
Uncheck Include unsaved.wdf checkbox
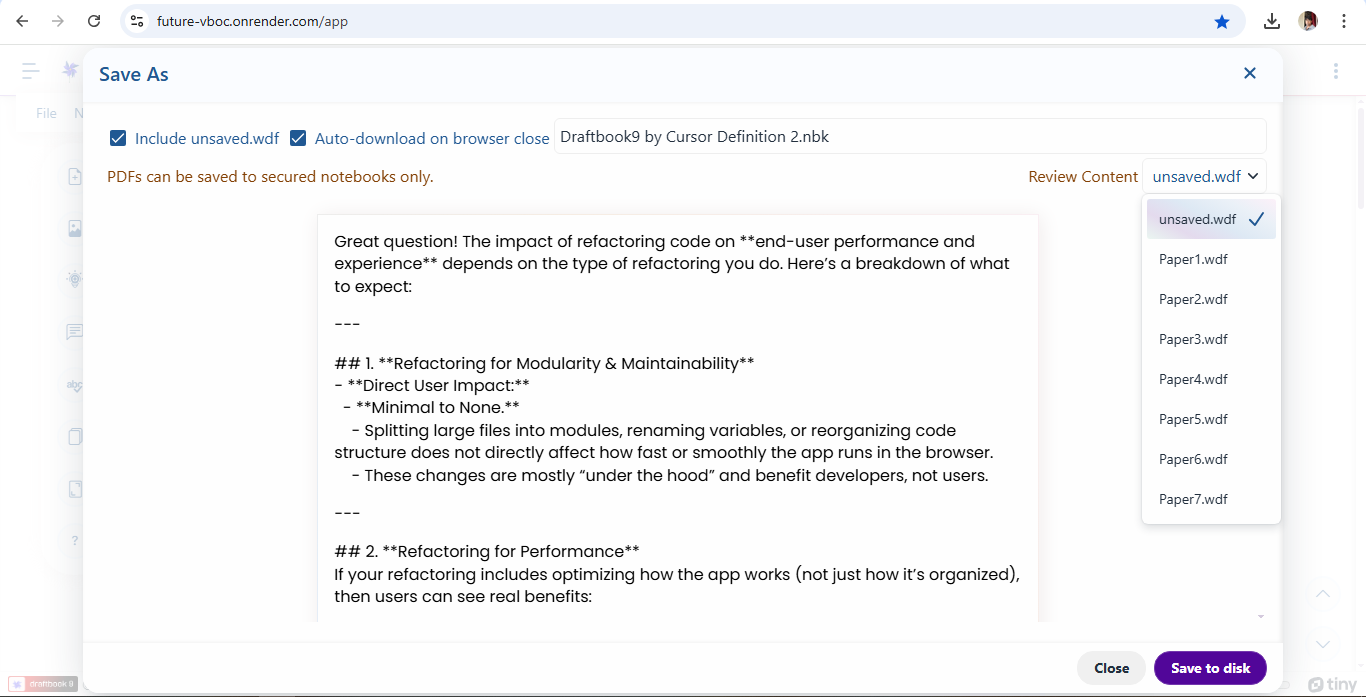pyautogui.click(x=118, y=138)
